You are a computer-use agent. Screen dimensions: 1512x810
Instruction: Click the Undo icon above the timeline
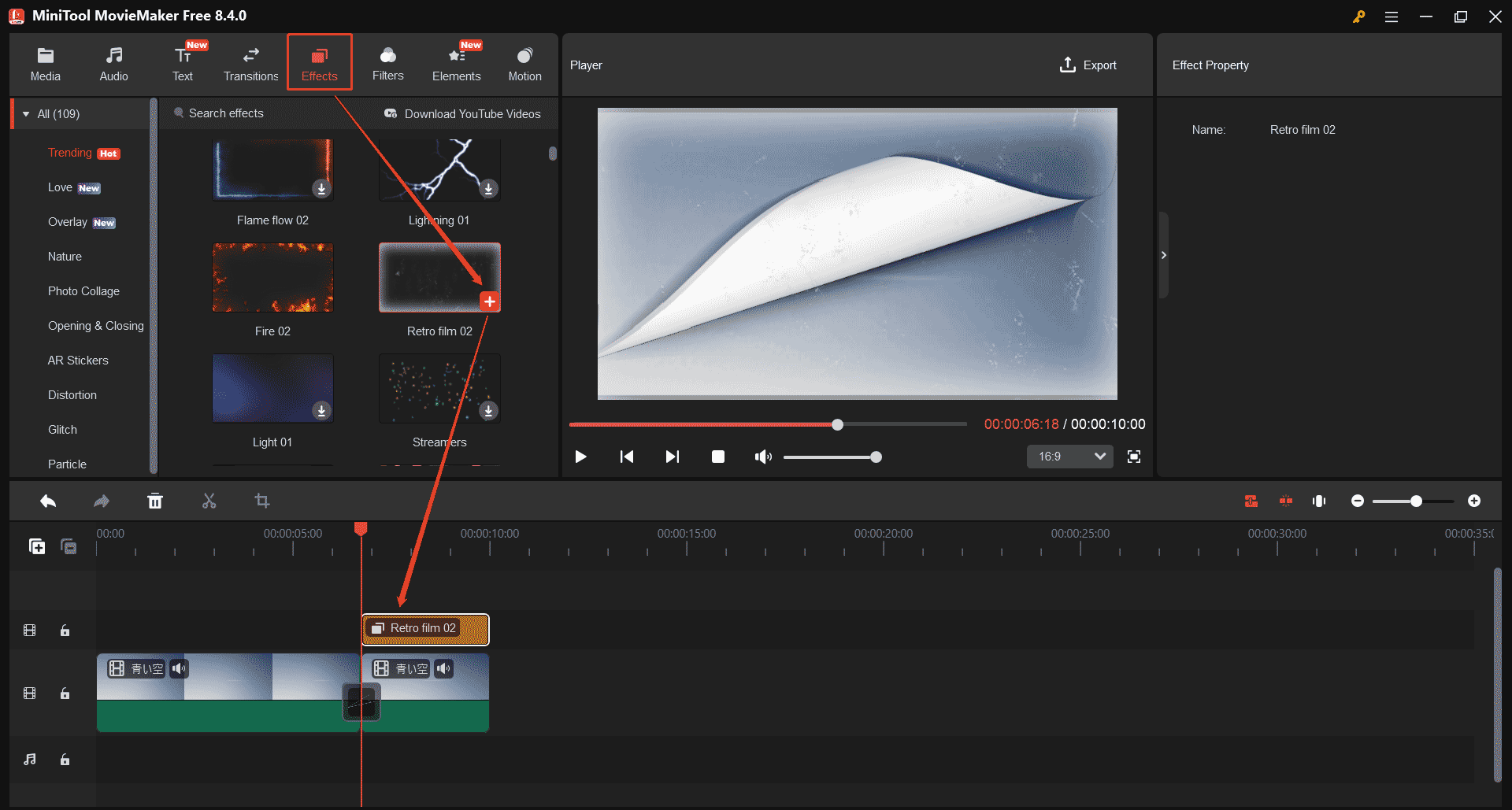coord(47,501)
